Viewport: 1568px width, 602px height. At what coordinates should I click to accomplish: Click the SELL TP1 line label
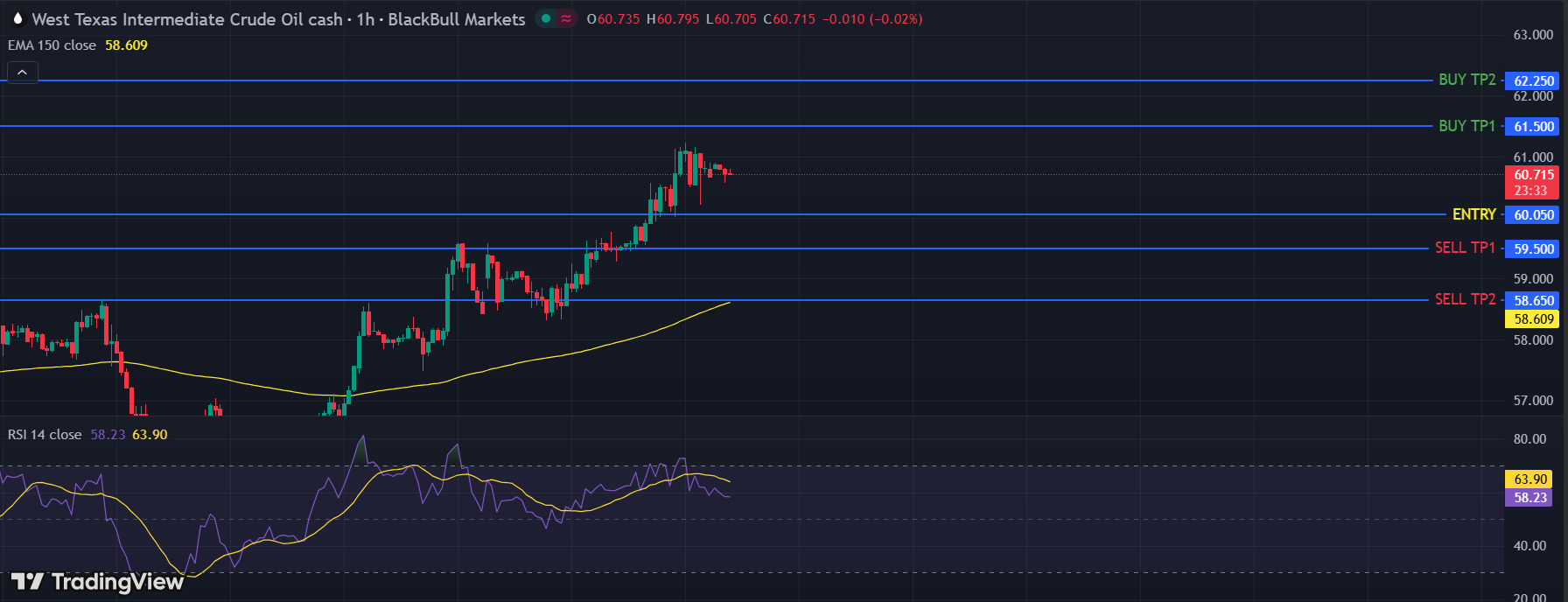(1465, 248)
